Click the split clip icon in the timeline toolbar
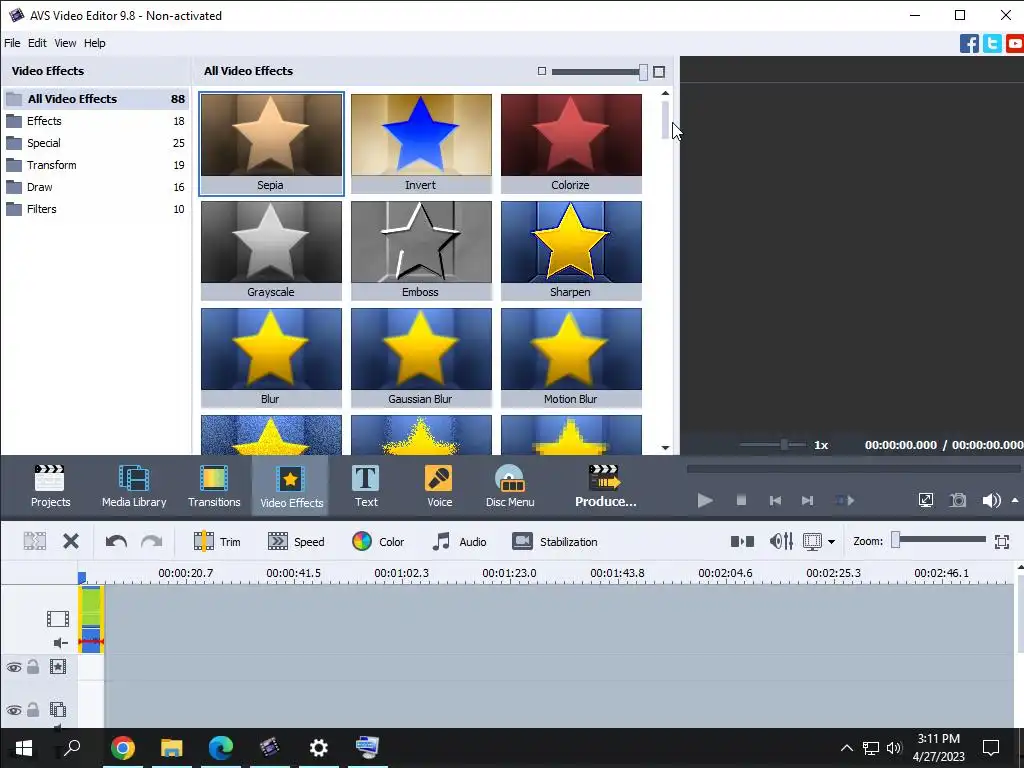 35,541
